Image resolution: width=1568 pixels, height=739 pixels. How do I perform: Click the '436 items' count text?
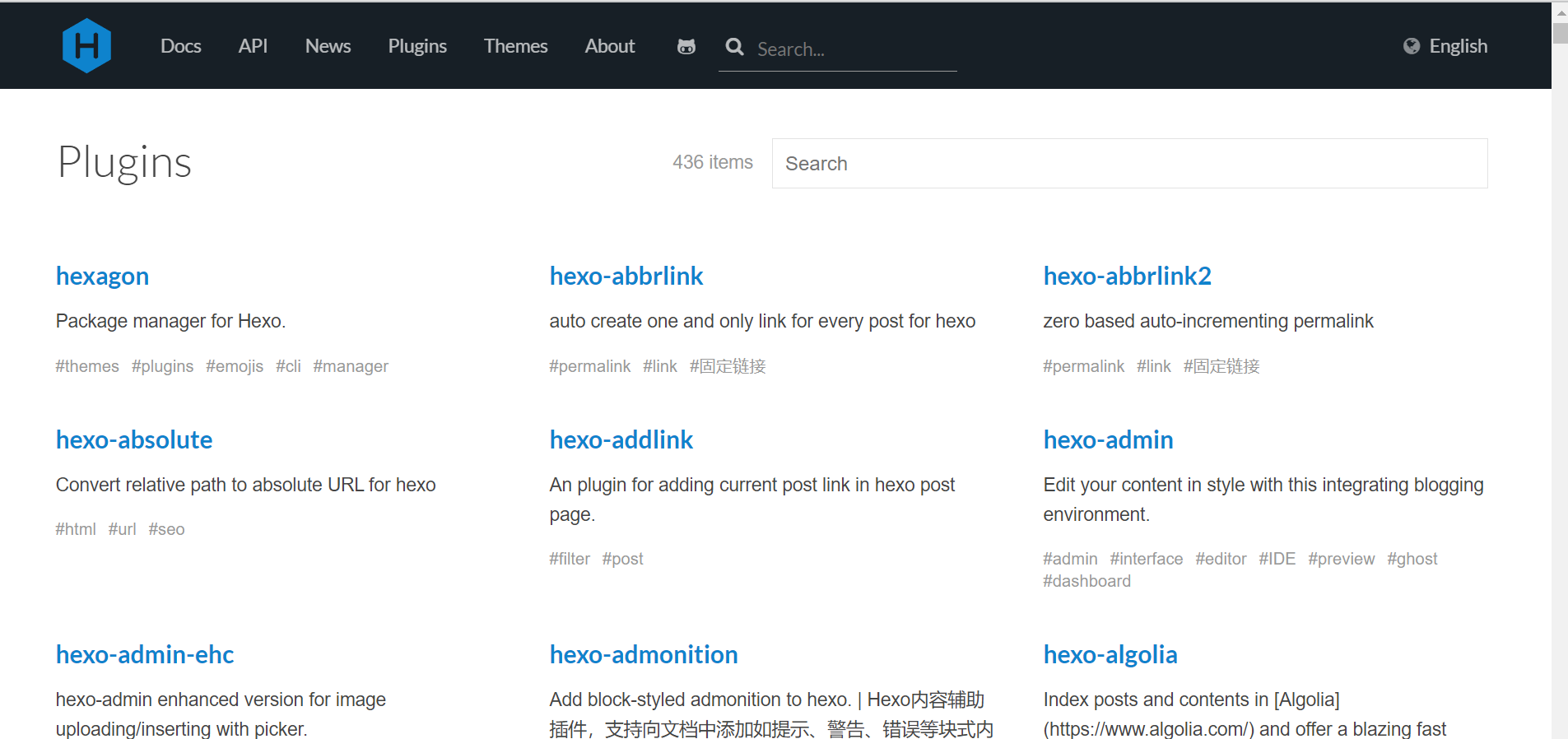tap(713, 162)
